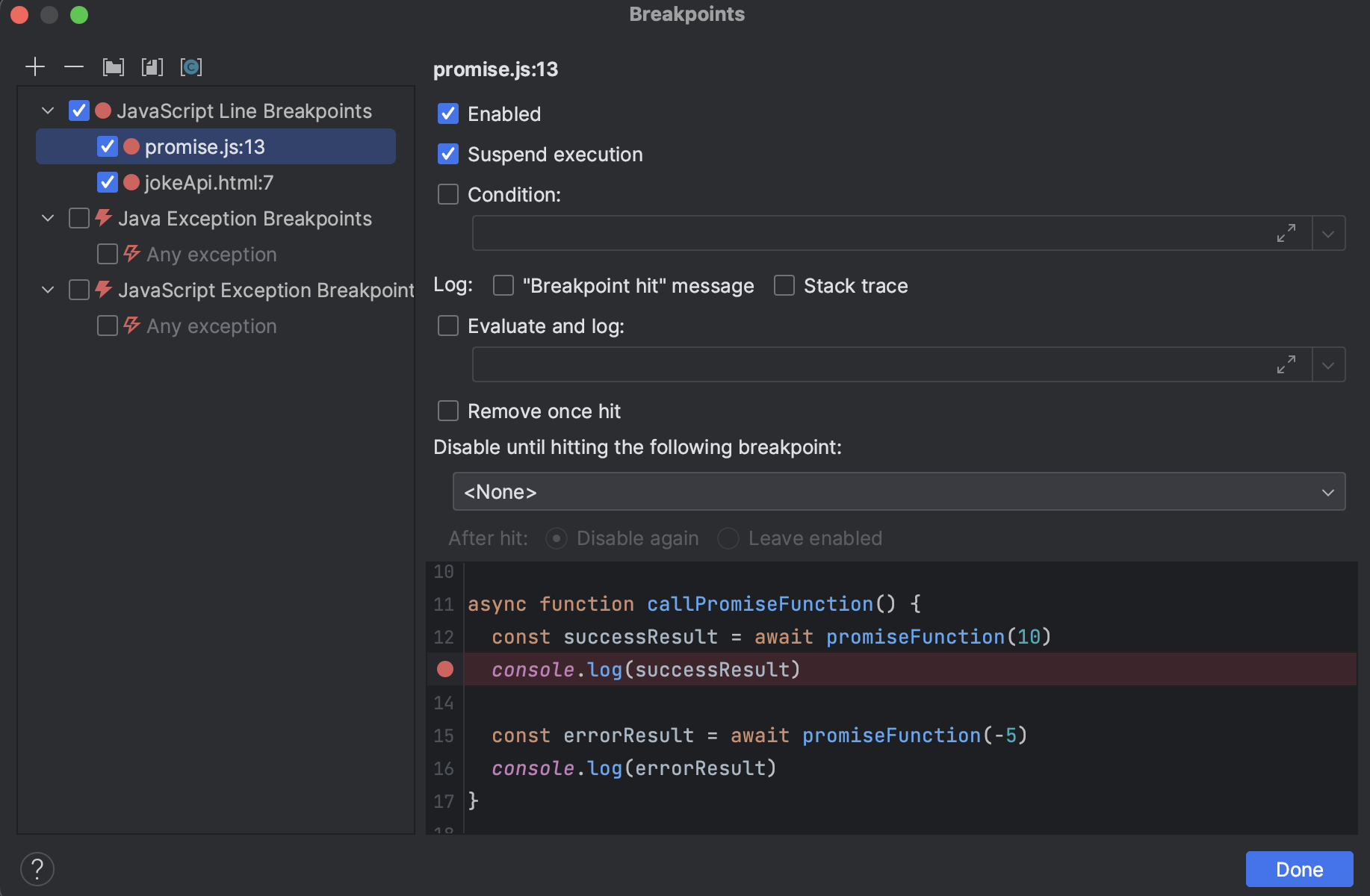
Task: Enable Evaluate and log checkbox
Action: (x=448, y=326)
